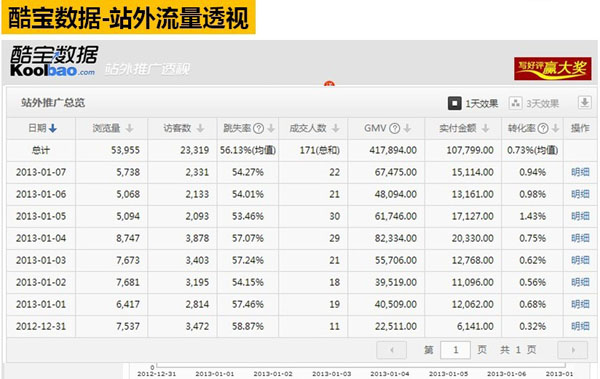Open 明细 for 2013-01-07
The image size is (600, 379).
click(580, 172)
